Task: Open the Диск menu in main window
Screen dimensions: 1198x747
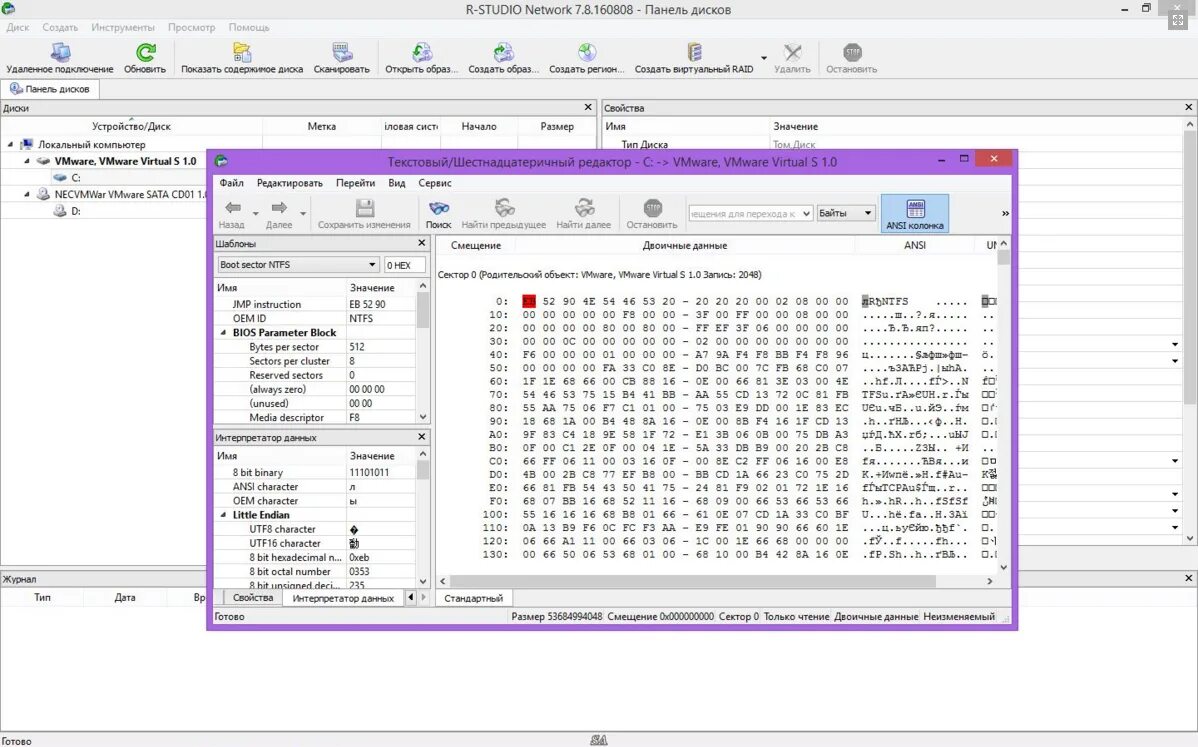Action: pyautogui.click(x=18, y=27)
